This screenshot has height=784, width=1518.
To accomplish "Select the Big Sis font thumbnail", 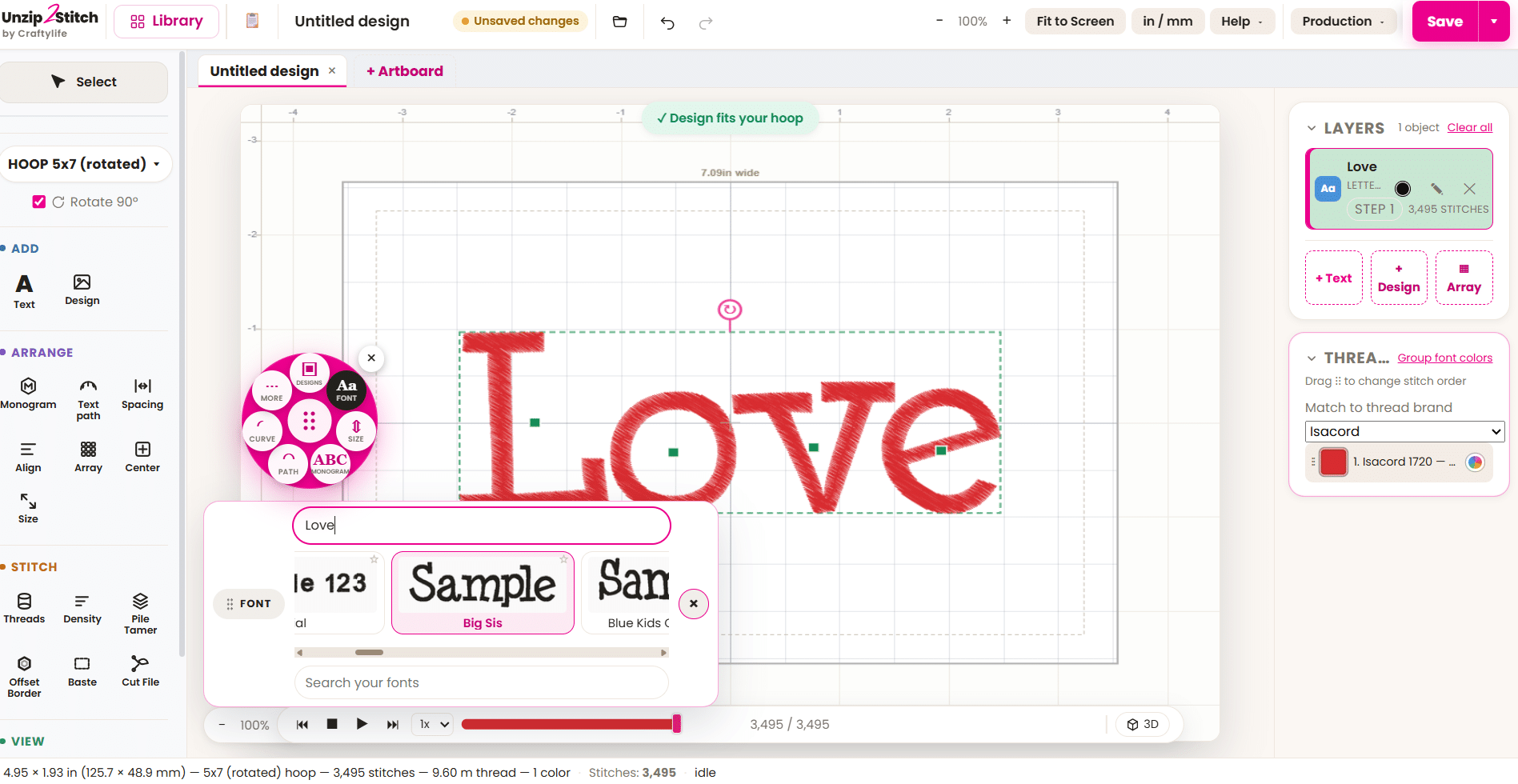I will pyautogui.click(x=483, y=593).
